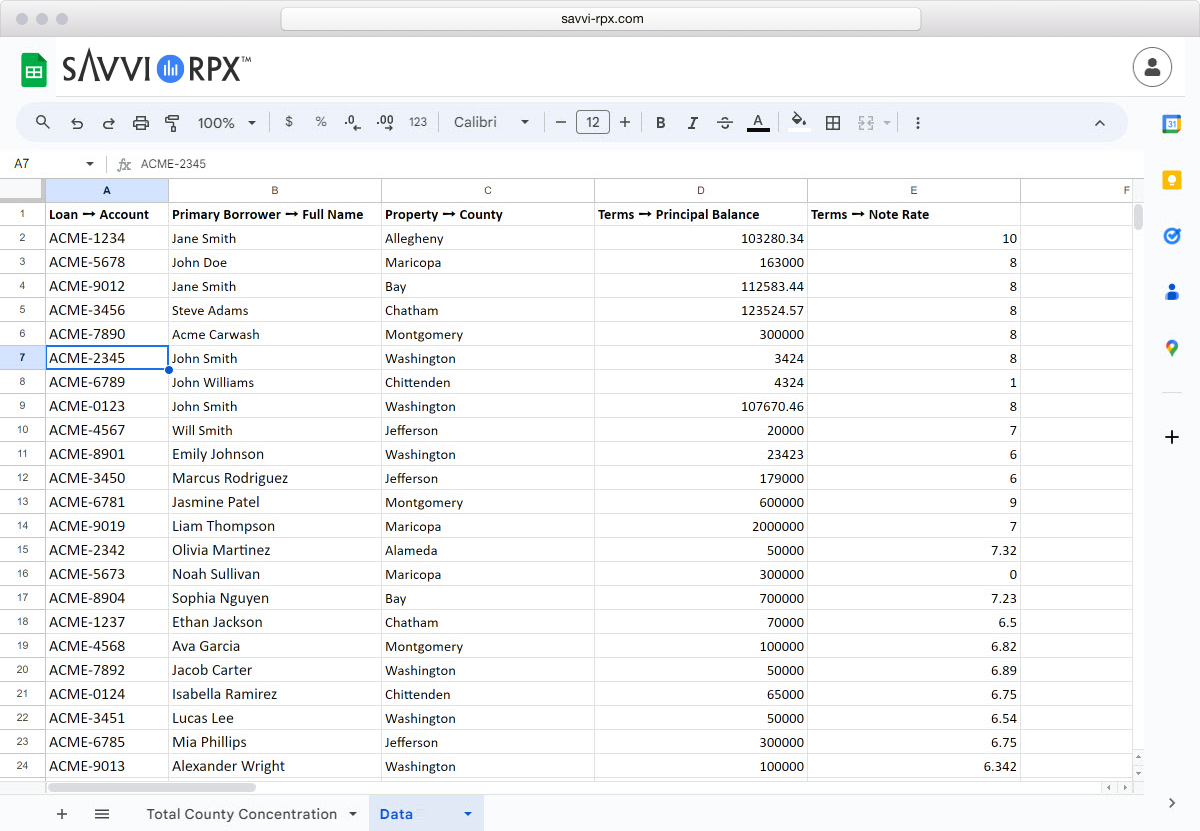Open the all sheets list menu

pos(102,814)
